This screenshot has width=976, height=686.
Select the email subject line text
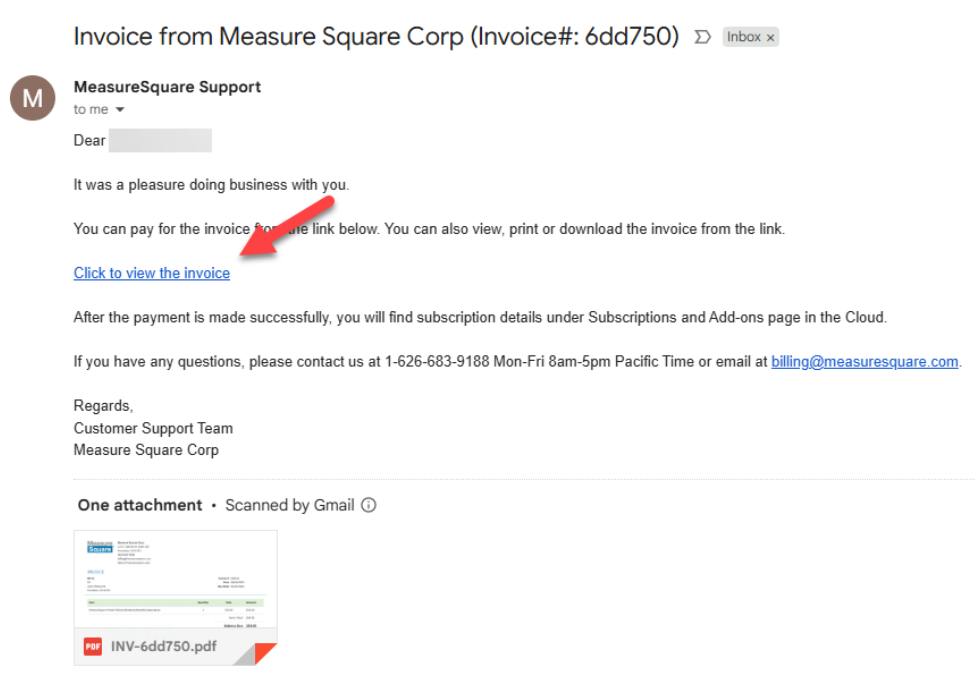376,36
